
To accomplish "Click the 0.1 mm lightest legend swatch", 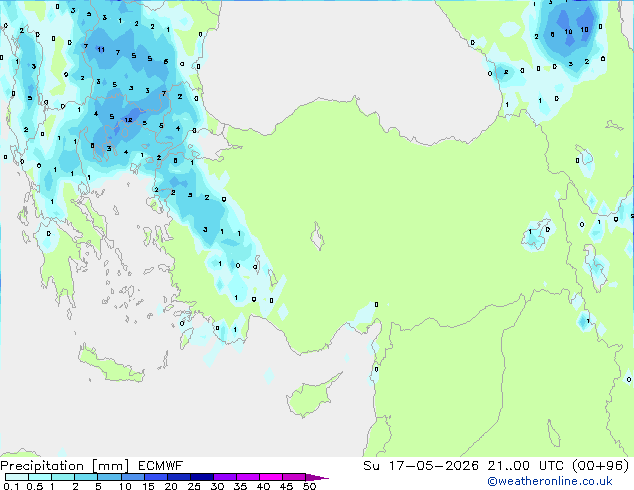I will click(x=17, y=477).
